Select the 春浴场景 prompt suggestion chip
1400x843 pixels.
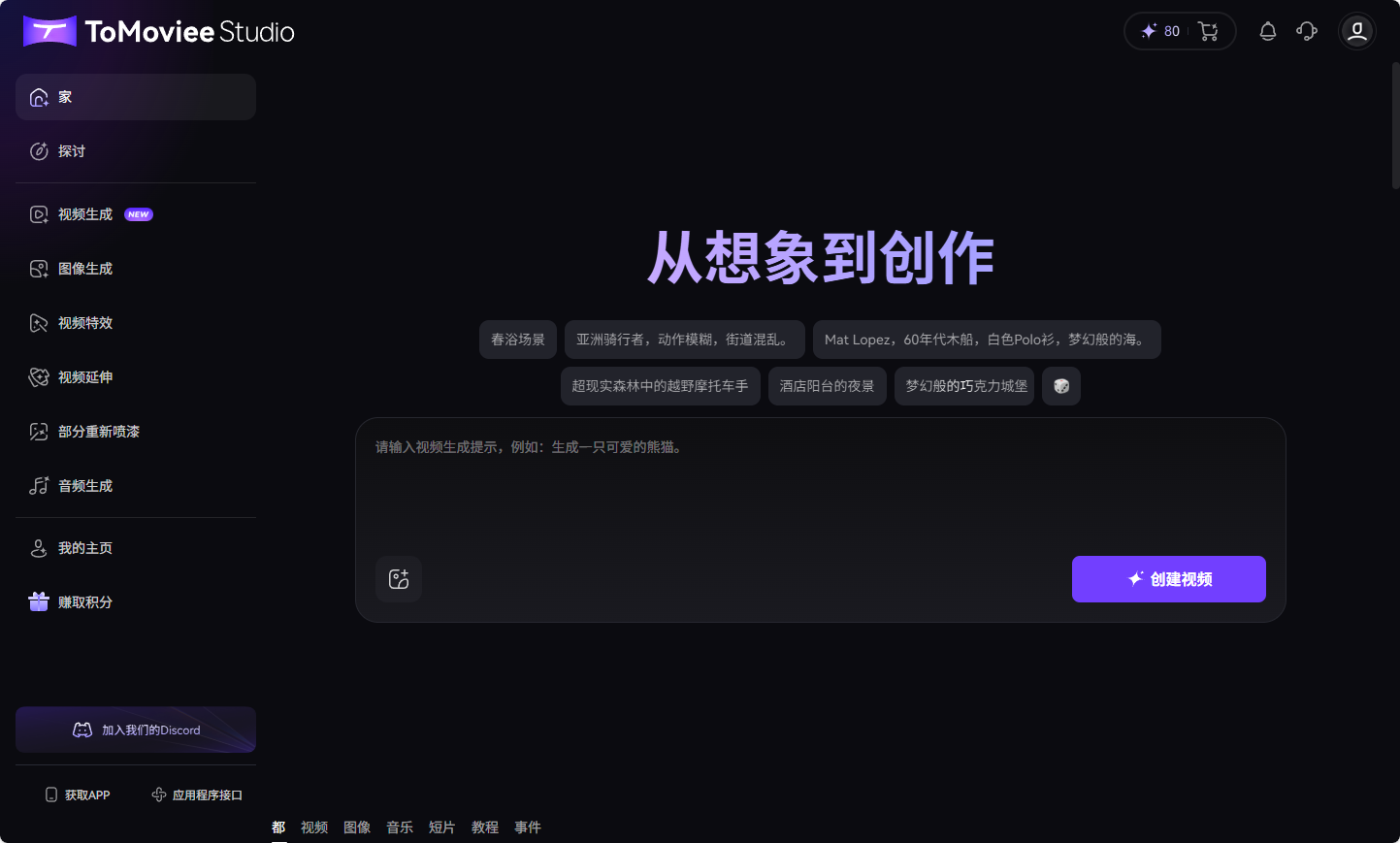coord(517,339)
